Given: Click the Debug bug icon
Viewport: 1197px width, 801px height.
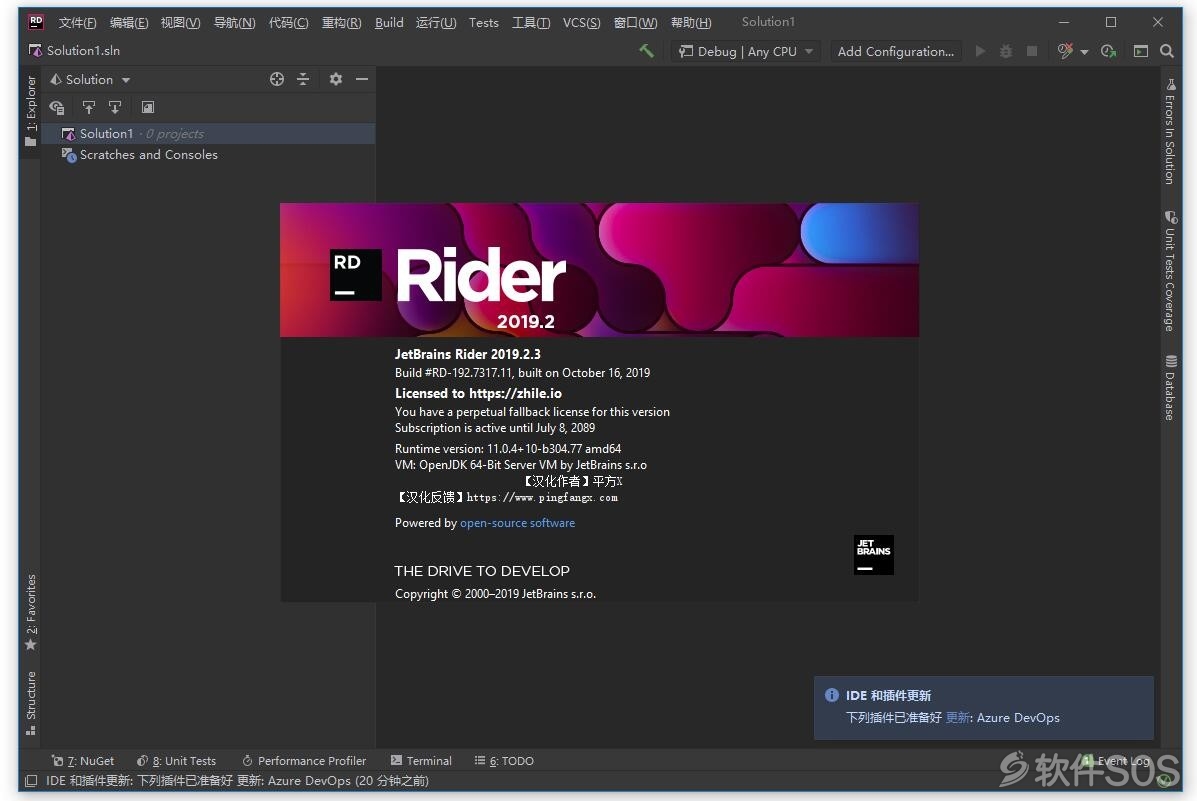Looking at the screenshot, I should pos(1006,51).
